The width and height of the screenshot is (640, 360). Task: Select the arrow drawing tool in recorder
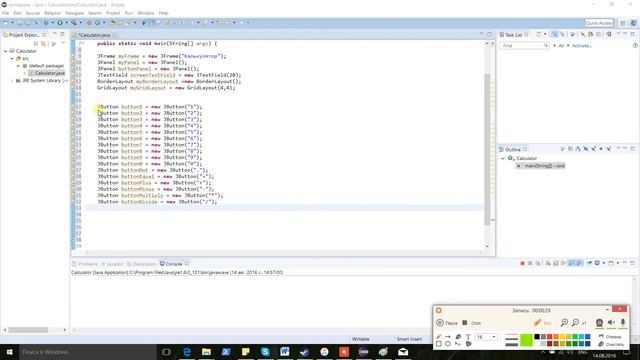point(448,337)
